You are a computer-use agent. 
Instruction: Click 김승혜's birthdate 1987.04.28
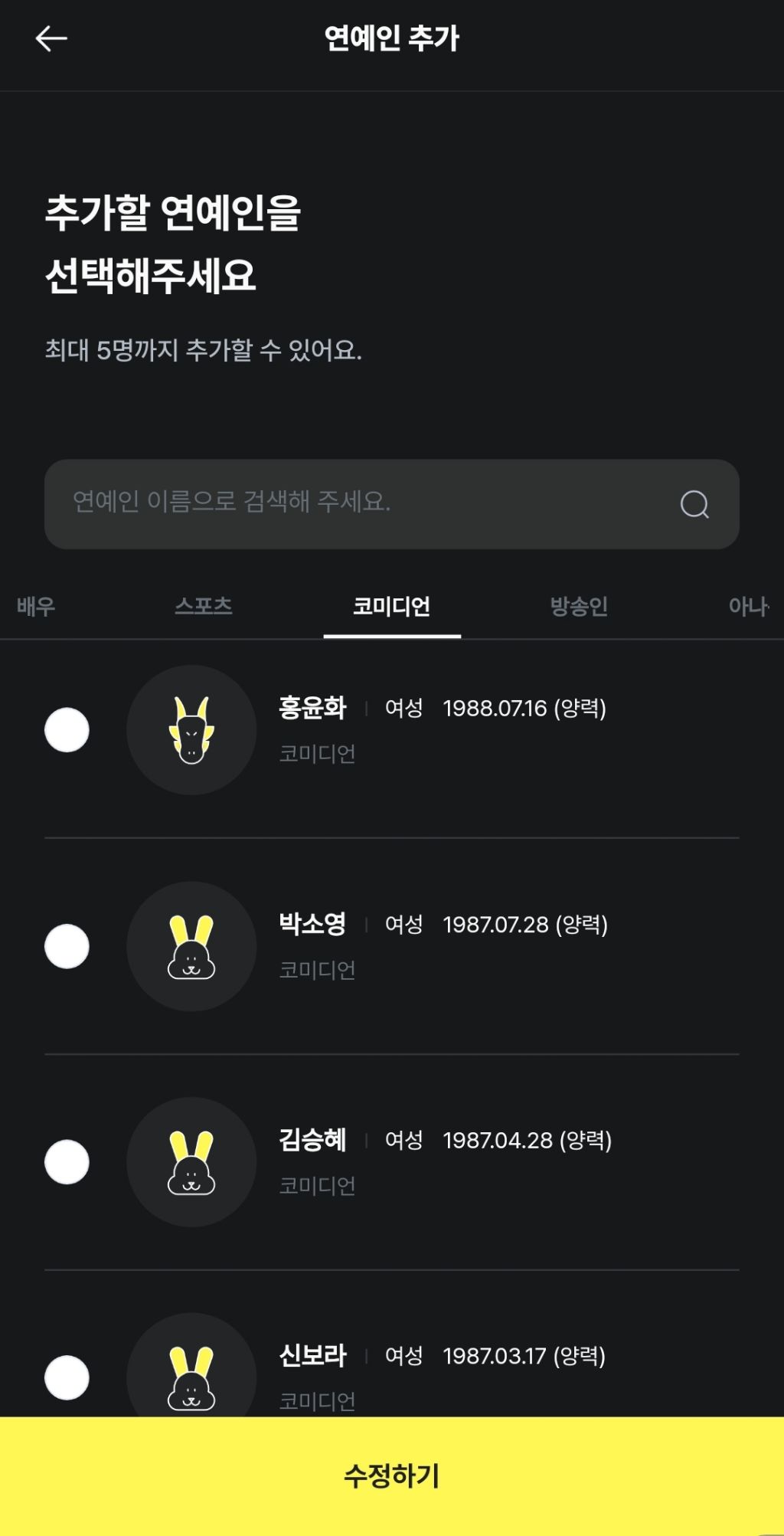(x=498, y=1141)
